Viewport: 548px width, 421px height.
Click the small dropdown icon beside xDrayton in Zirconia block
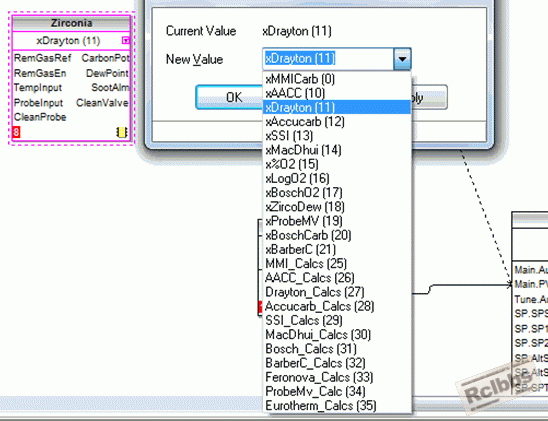click(125, 41)
